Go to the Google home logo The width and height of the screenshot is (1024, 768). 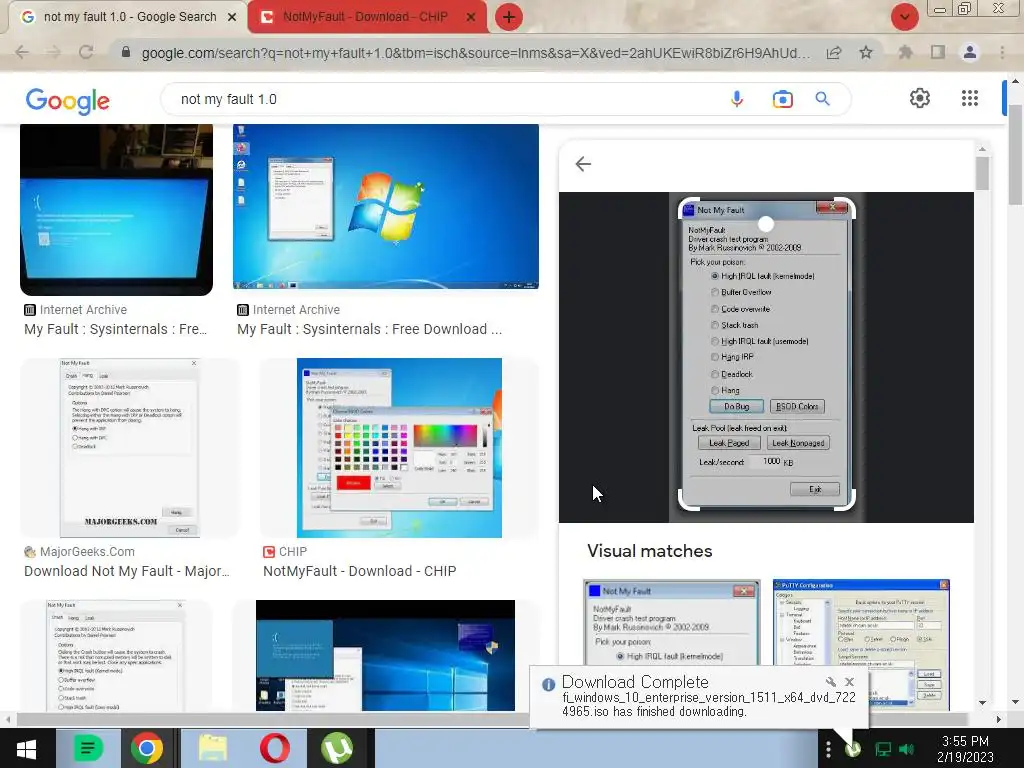(x=67, y=100)
